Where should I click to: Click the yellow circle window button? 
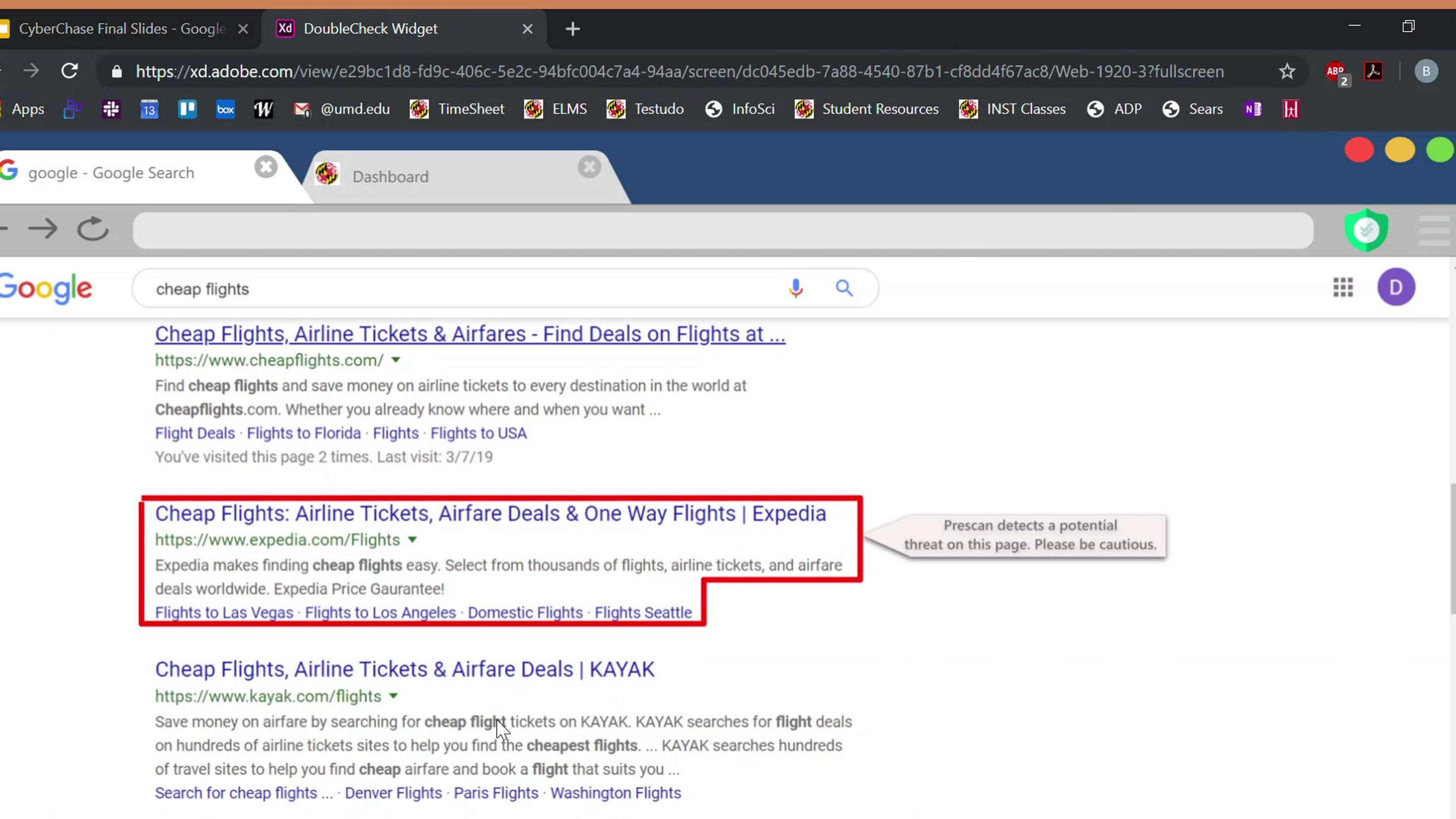pyautogui.click(x=1400, y=151)
